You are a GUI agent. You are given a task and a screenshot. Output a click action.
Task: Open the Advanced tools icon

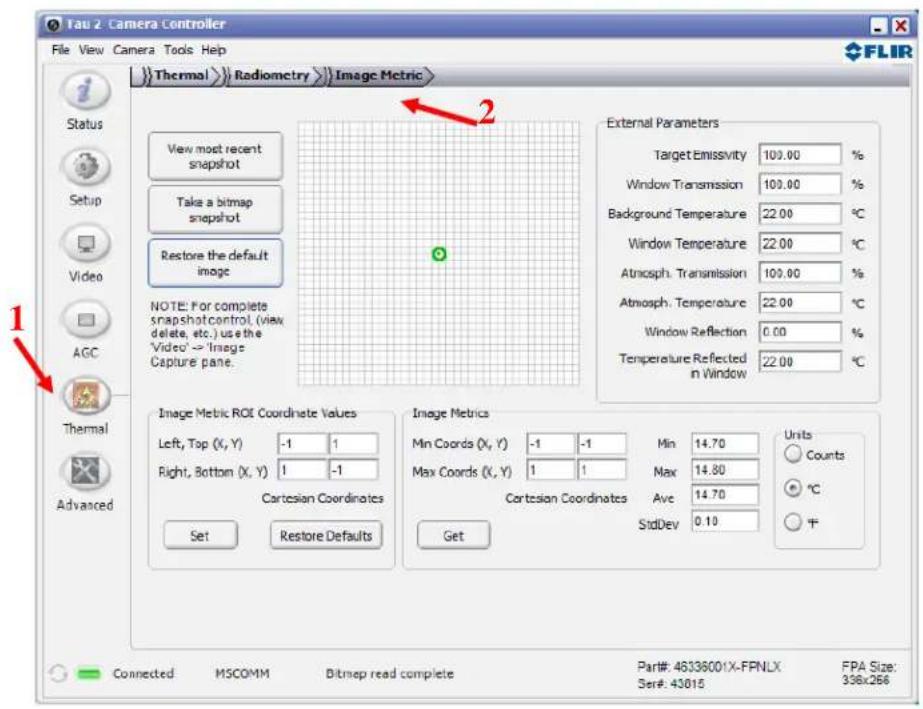(x=85, y=472)
